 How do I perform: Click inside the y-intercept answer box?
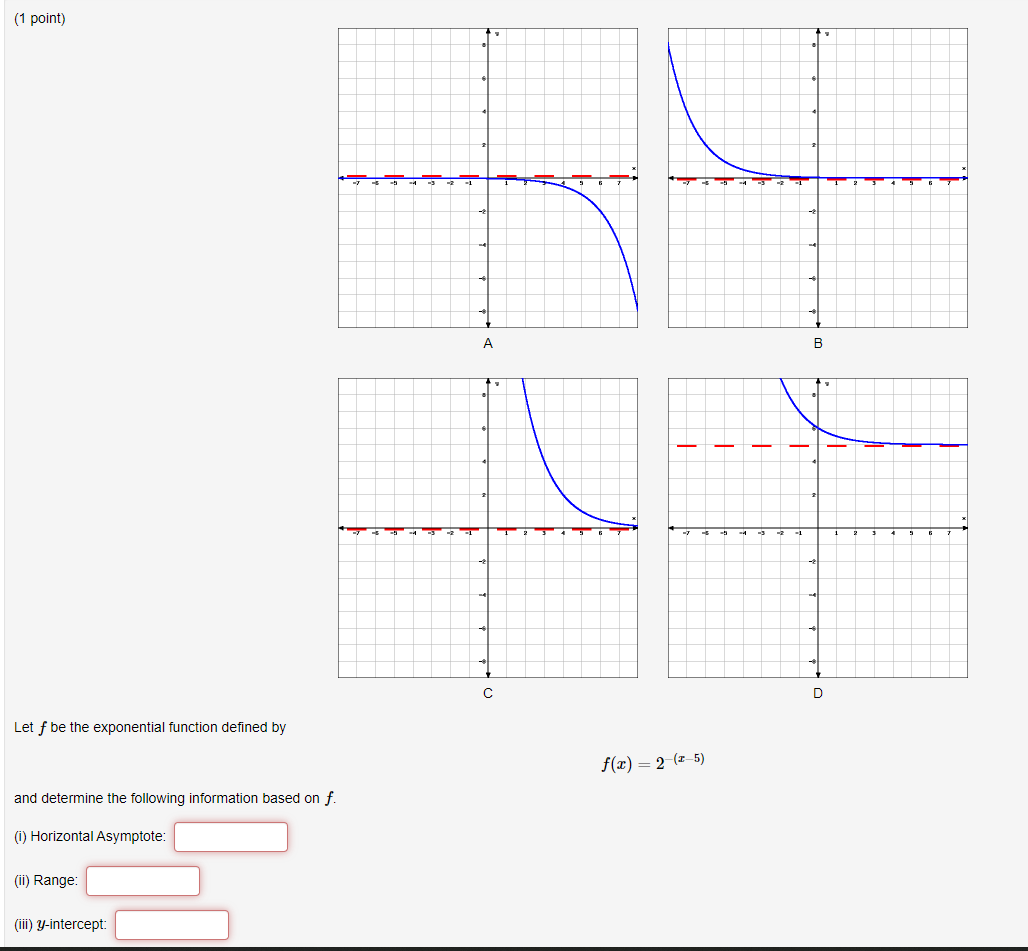click(x=171, y=924)
